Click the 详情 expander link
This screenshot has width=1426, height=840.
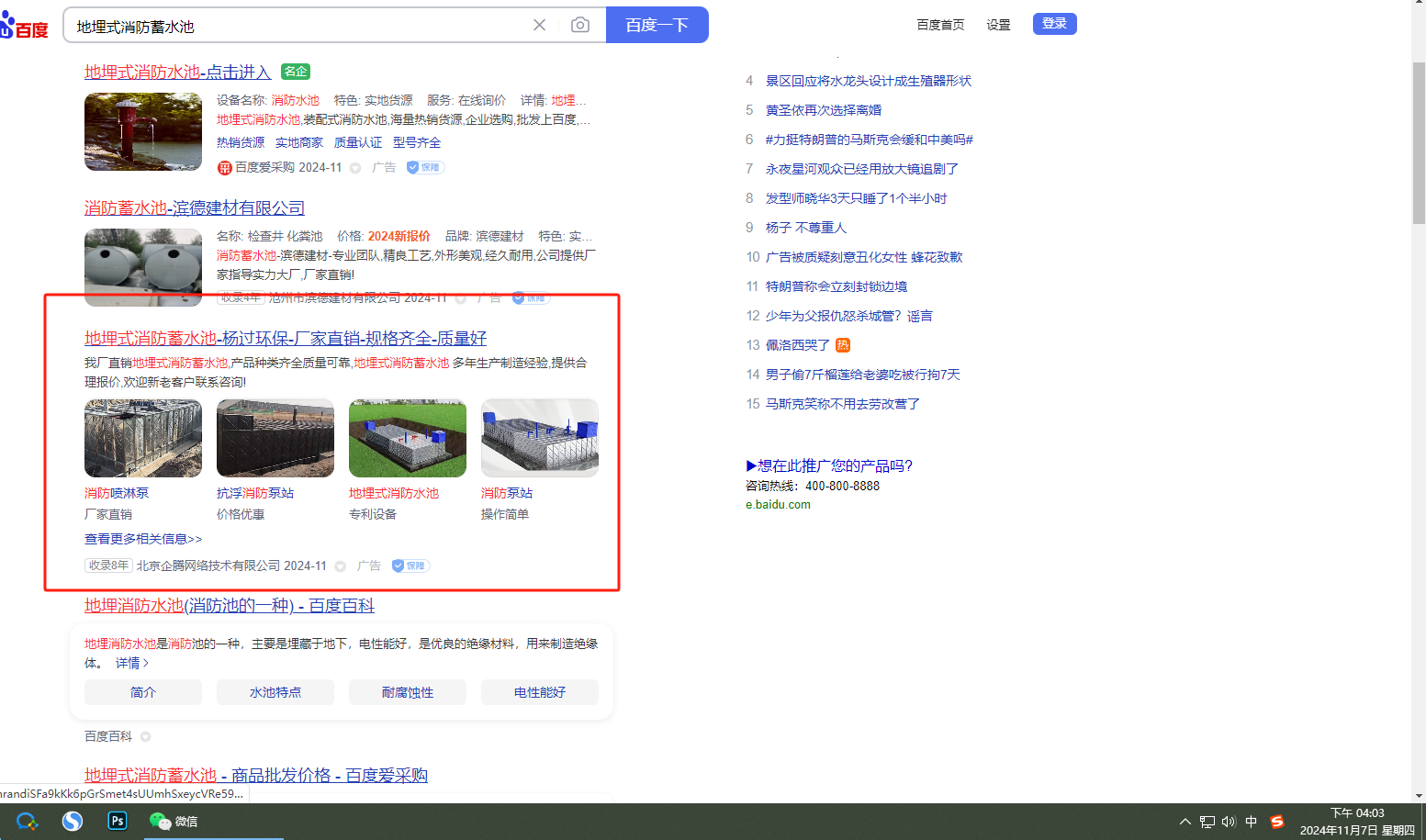coord(131,663)
